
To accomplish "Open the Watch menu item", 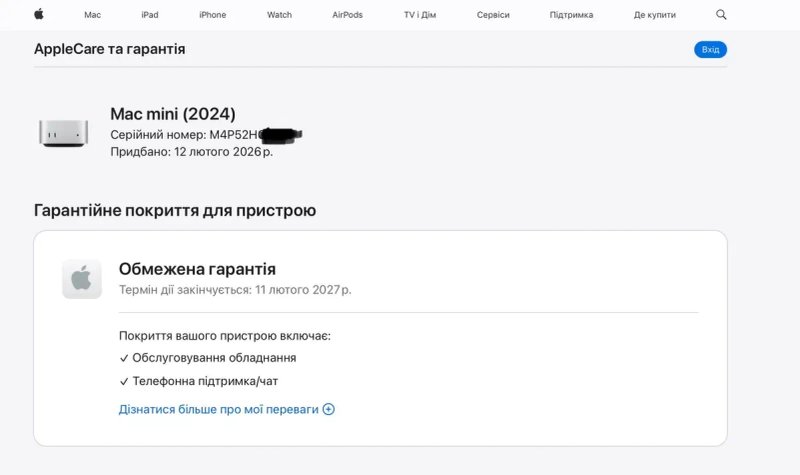I will click(x=280, y=15).
